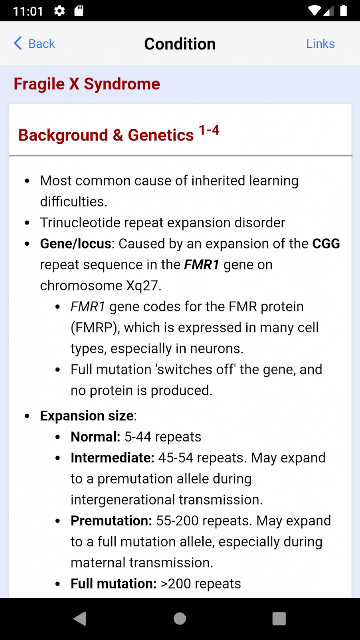Tap the Android home circle button
This screenshot has height=640, width=360.
coord(180,619)
